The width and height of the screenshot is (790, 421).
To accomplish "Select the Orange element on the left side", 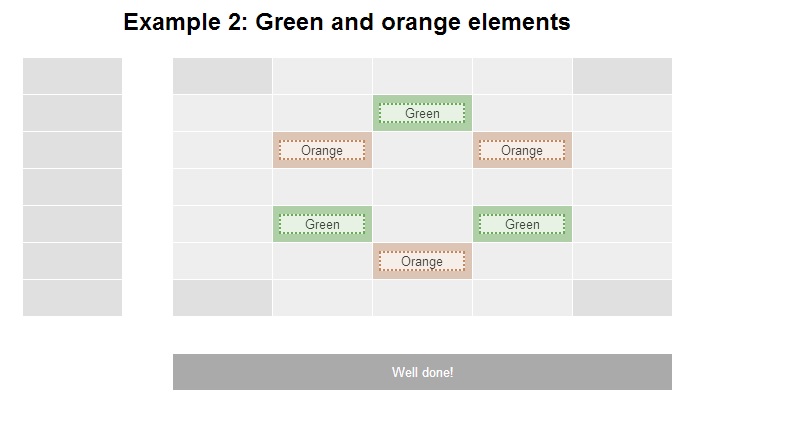I will tap(322, 150).
